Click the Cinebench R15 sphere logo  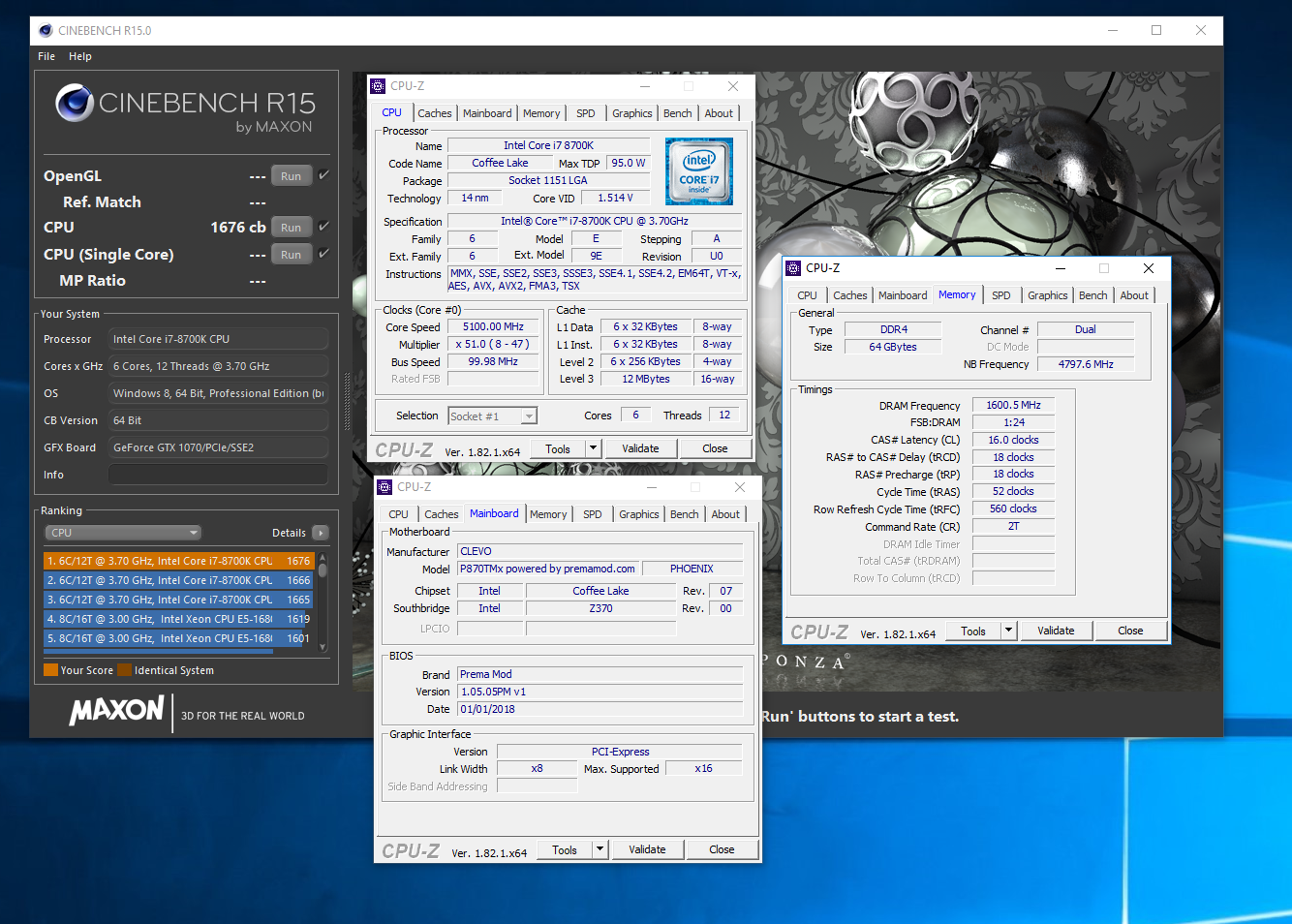[75, 103]
